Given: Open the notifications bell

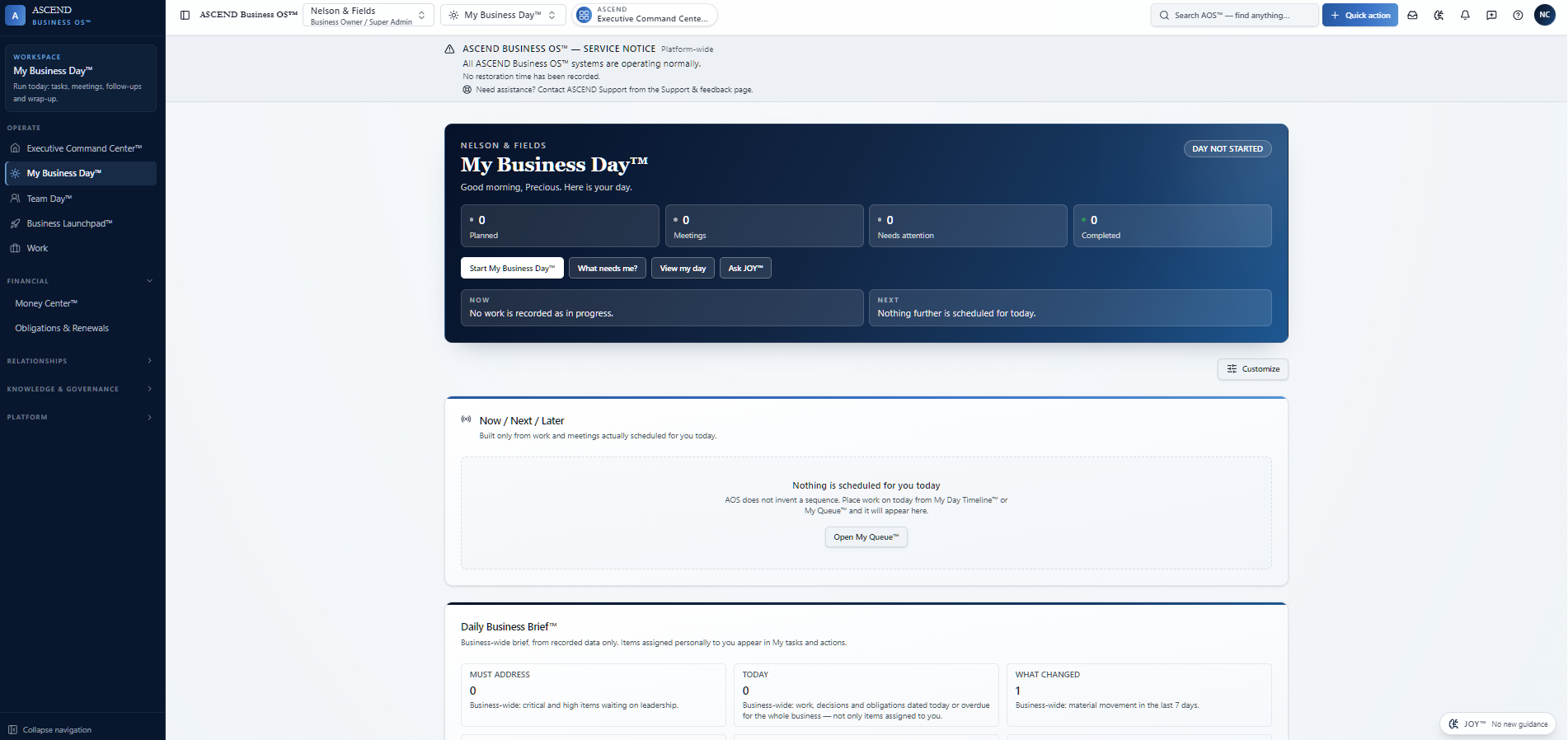Looking at the screenshot, I should 1465,15.
